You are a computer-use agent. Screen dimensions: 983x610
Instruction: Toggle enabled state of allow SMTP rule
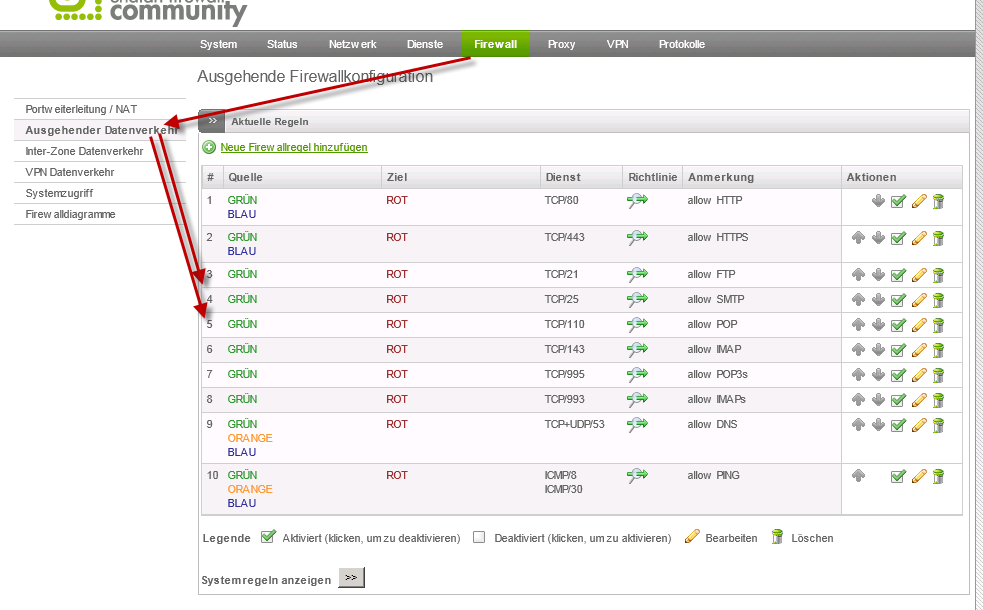click(898, 300)
